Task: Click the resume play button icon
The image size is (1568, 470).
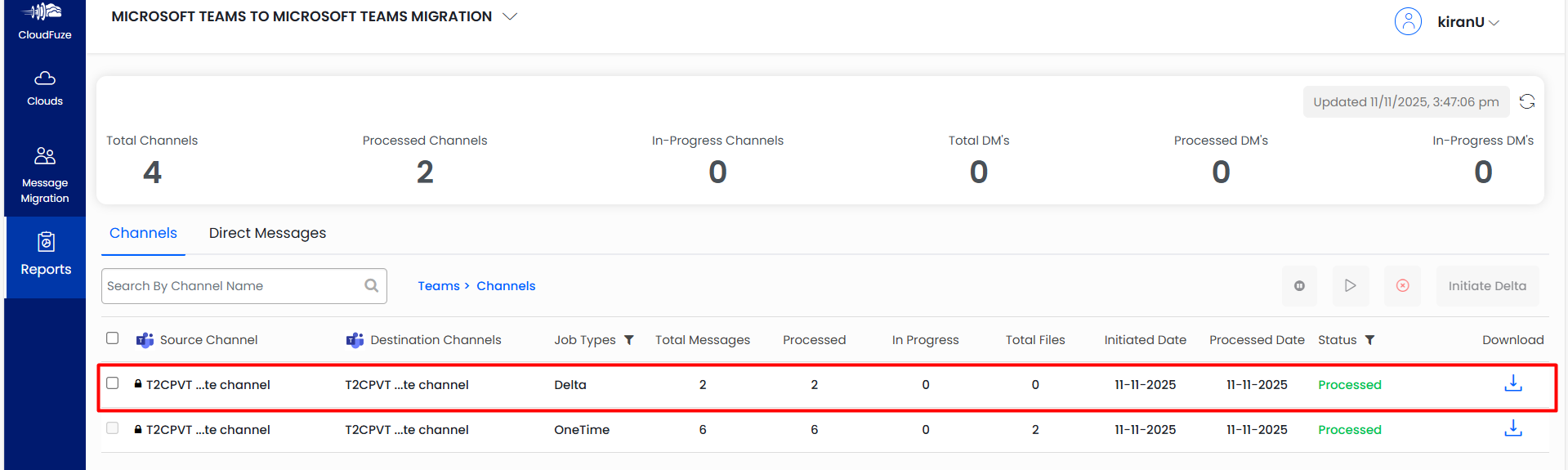Action: (1351, 286)
